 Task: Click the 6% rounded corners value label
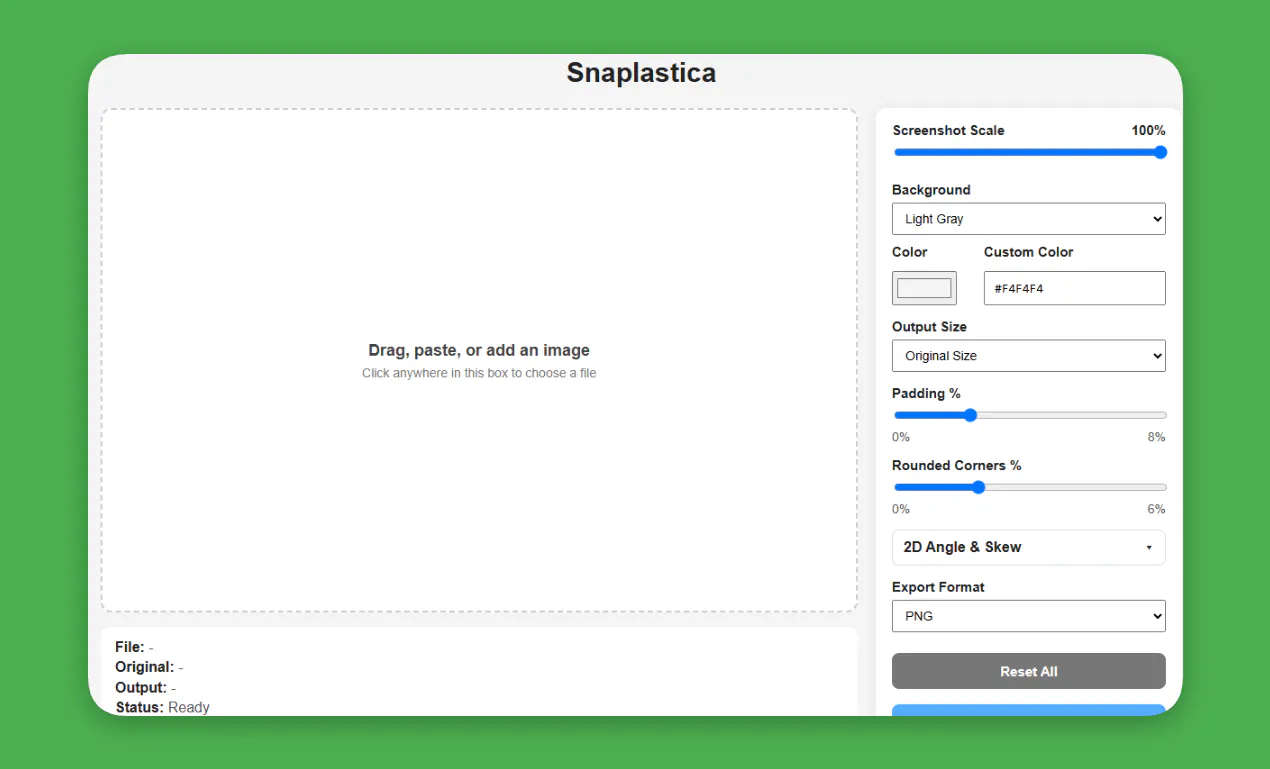point(1156,509)
